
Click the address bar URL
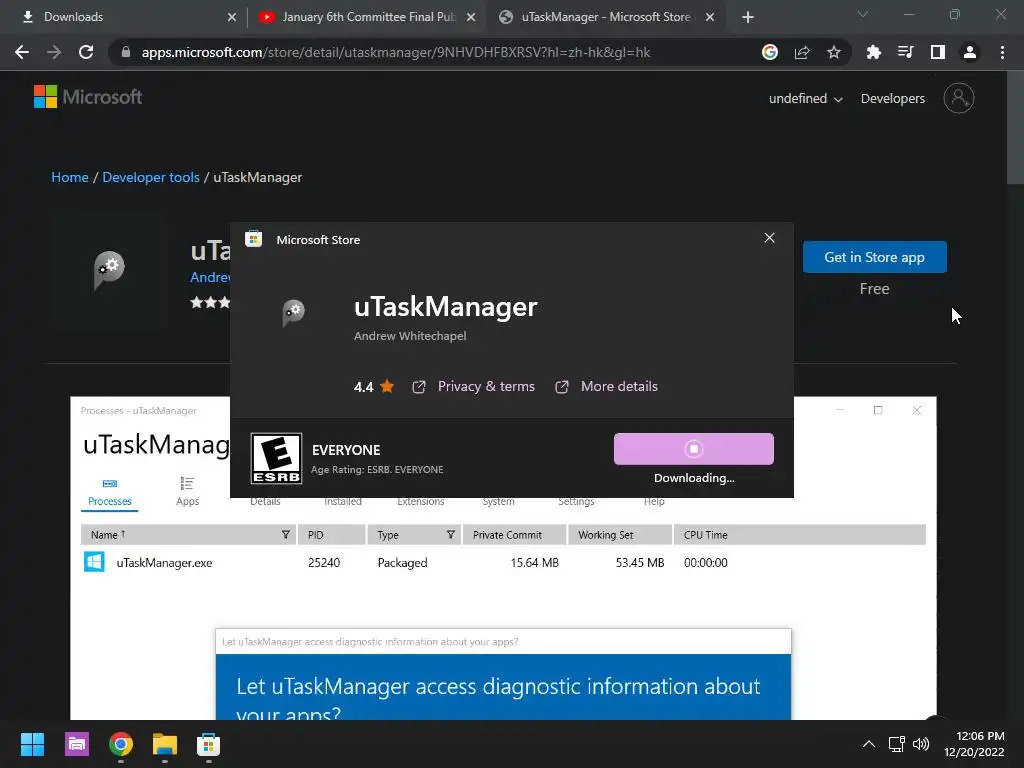pyautogui.click(x=396, y=52)
